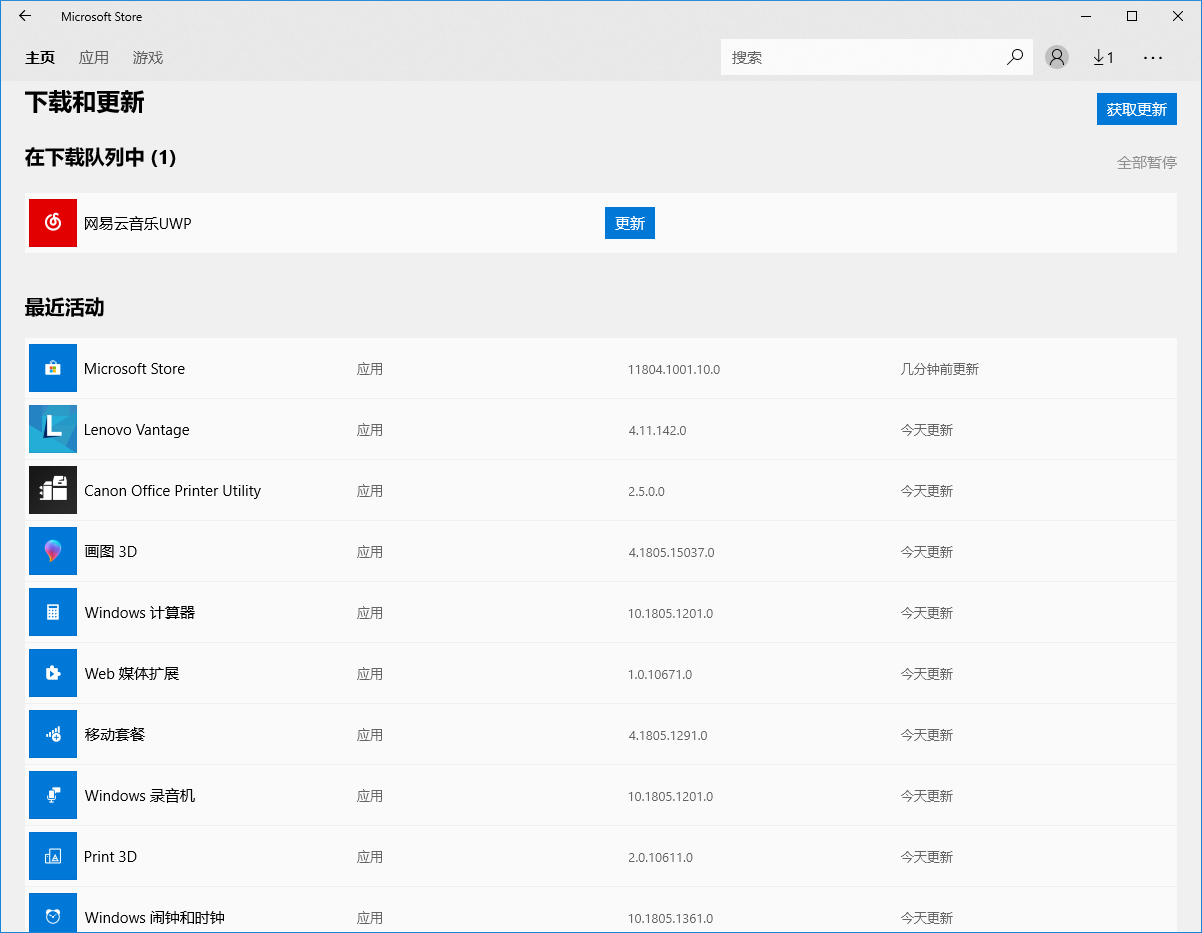This screenshot has height=933, width=1202.
Task: Select the 画图 3D row name
Action: (111, 552)
